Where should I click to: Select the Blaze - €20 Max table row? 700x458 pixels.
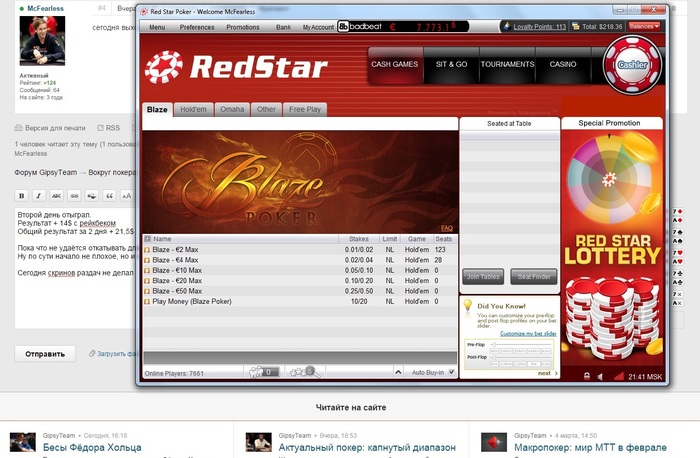[300, 281]
